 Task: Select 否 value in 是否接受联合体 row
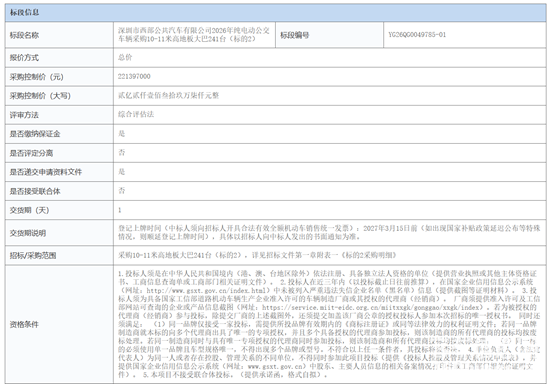tap(121, 190)
